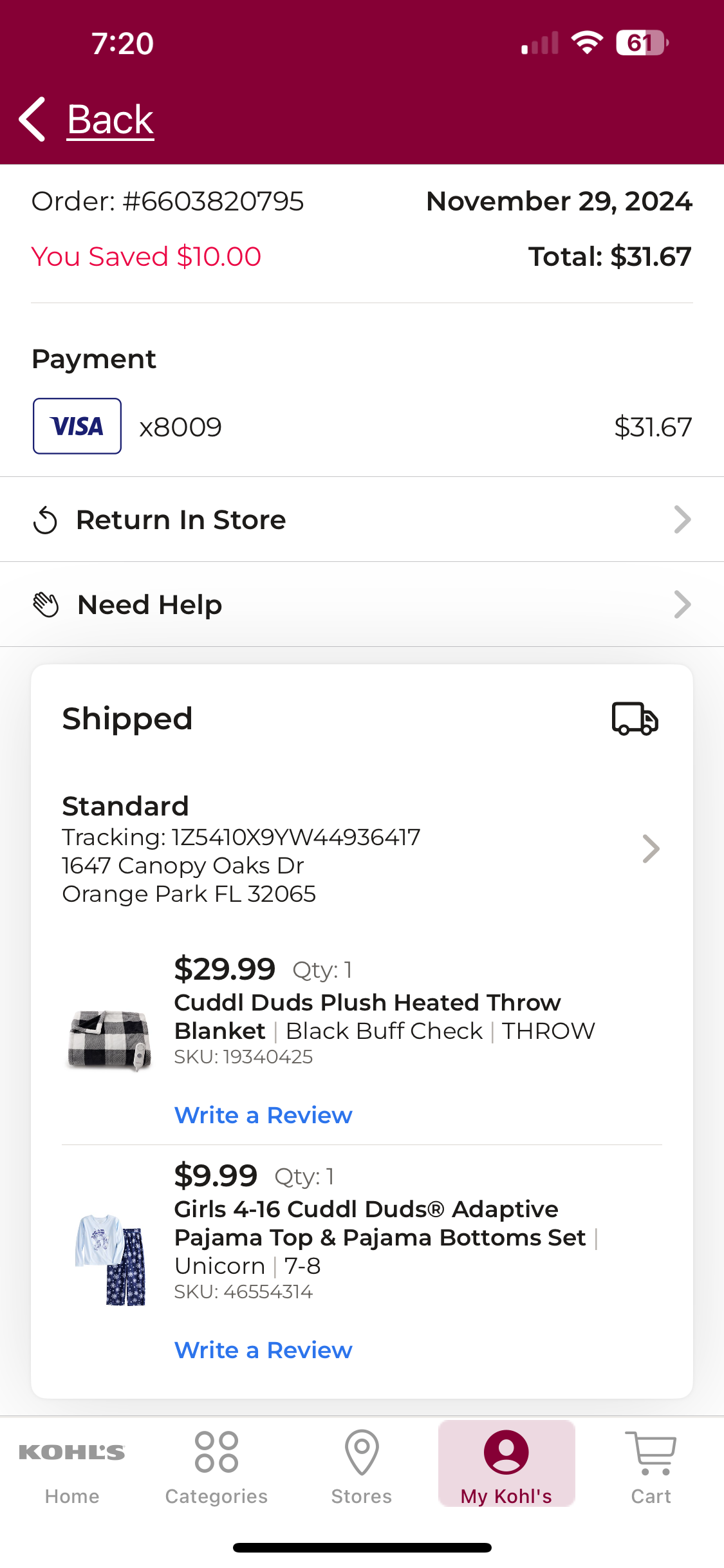Screen dimensions: 724x1568
Task: Write a Review for Heated Throw Blanket
Action: [263, 1115]
